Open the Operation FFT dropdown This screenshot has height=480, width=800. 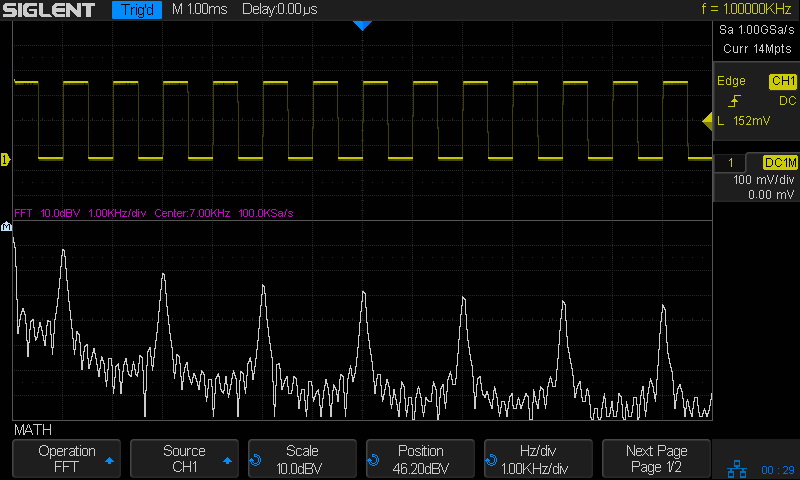tap(66, 459)
